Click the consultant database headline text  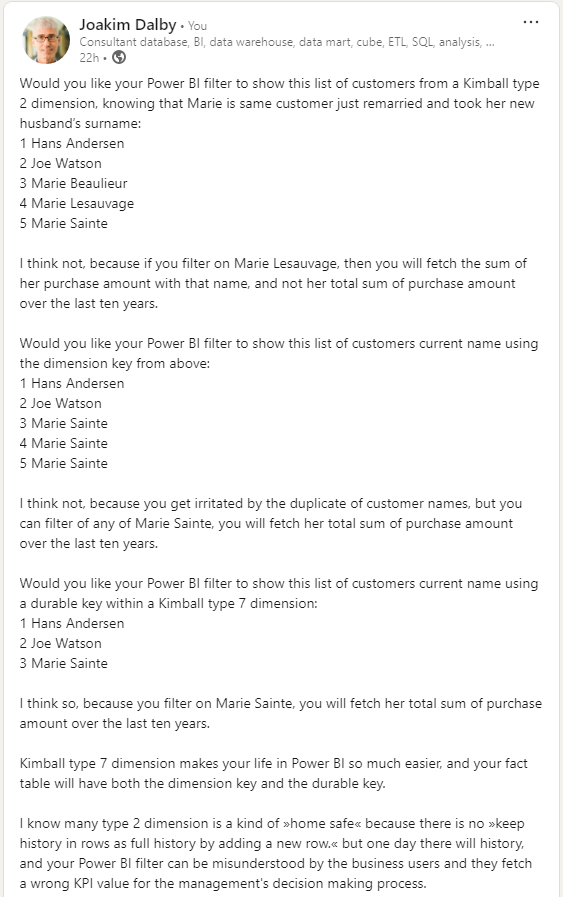pos(287,42)
